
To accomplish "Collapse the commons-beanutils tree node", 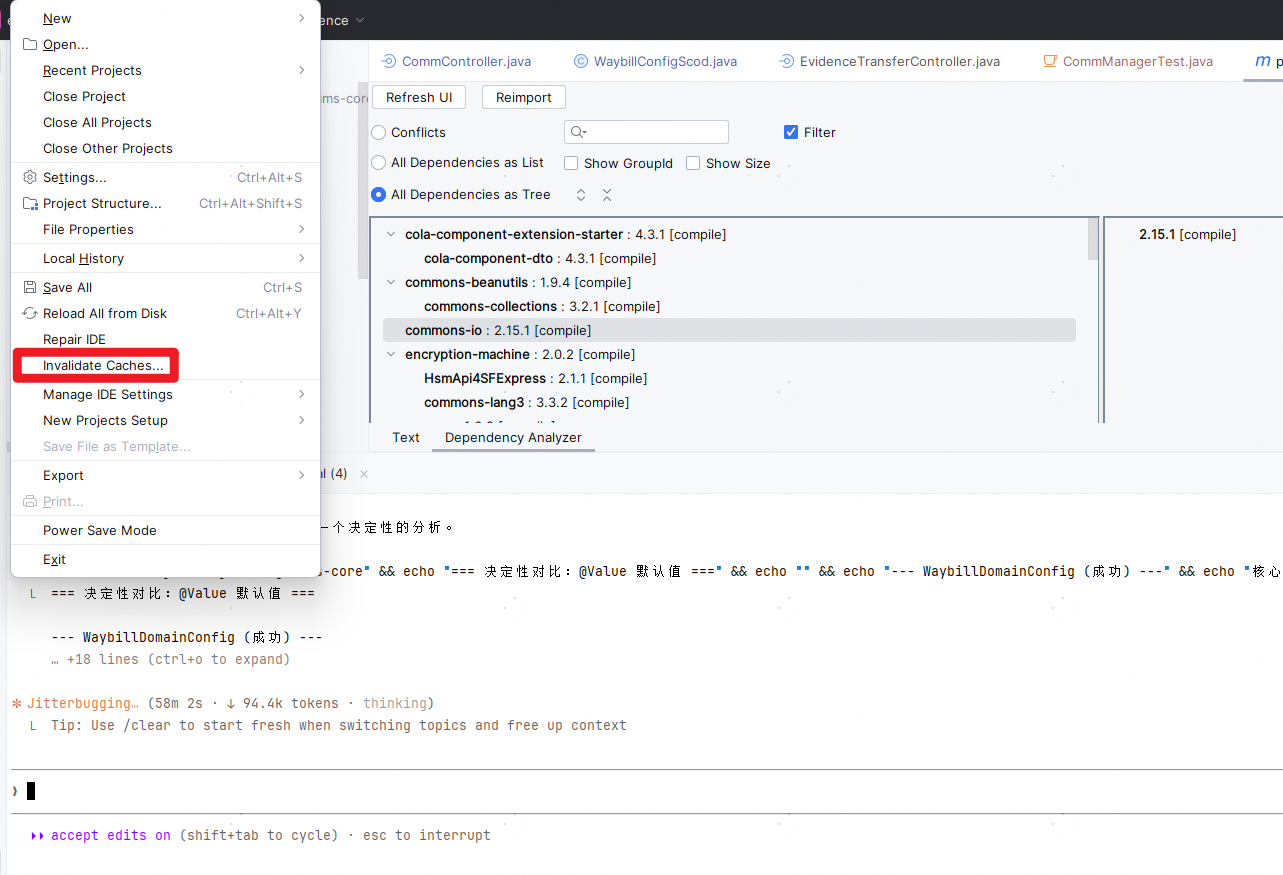I will [x=390, y=282].
